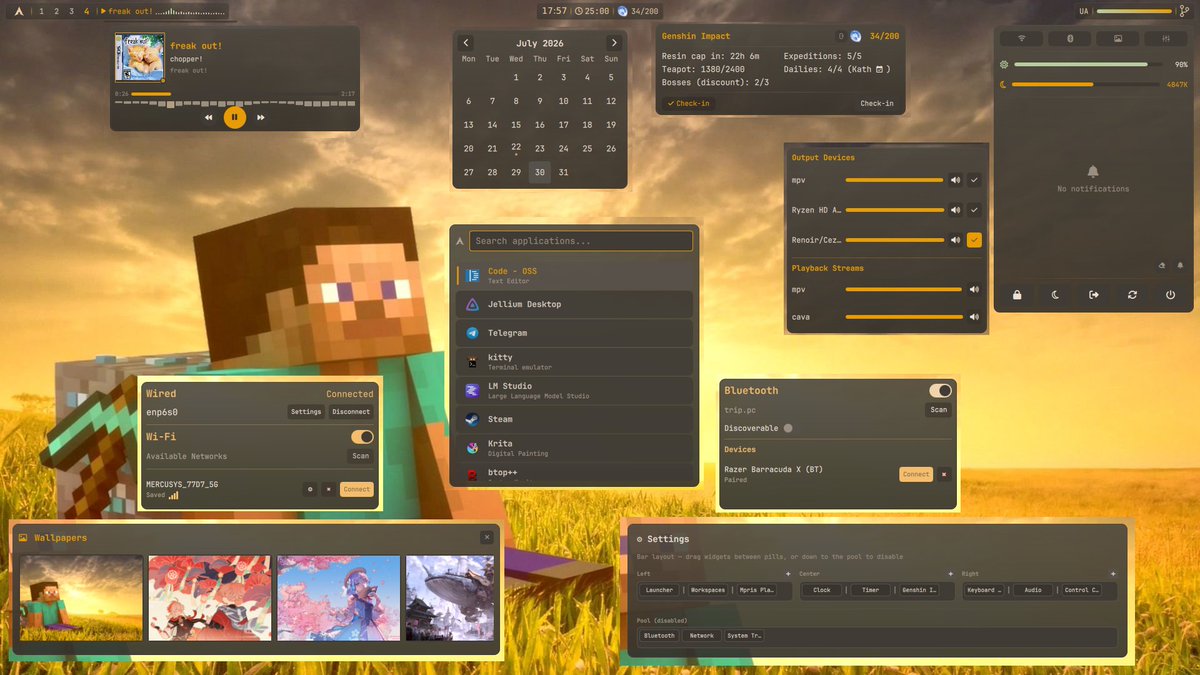
Task: Mute the mpv output device speaker icon
Action: click(956, 181)
